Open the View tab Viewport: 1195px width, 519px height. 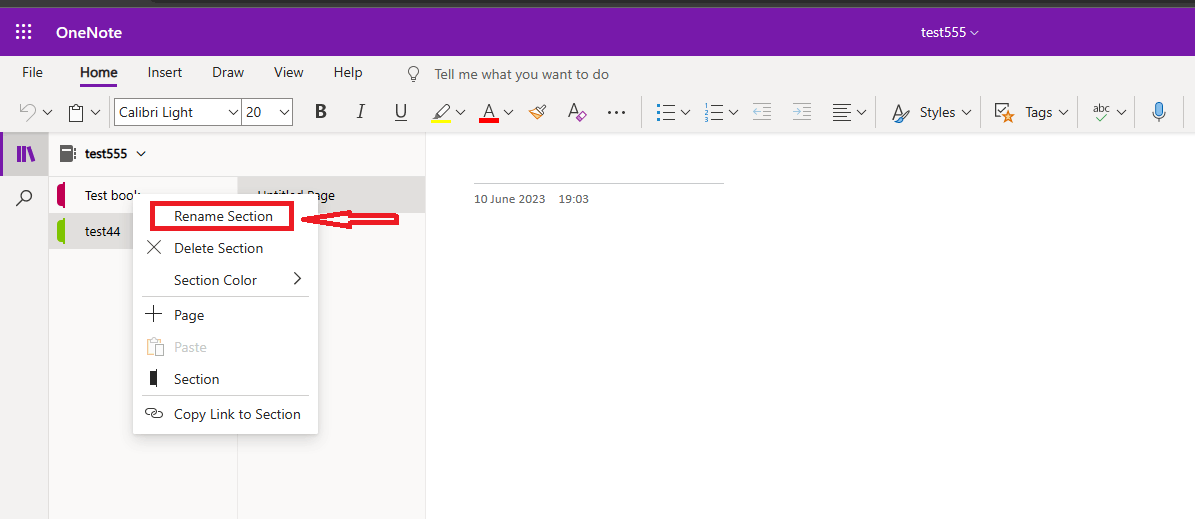point(289,72)
